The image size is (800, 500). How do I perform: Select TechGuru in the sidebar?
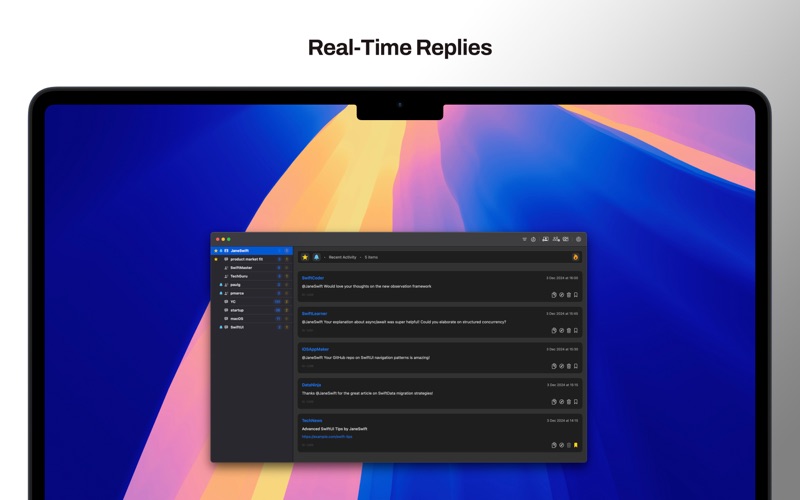(x=252, y=276)
